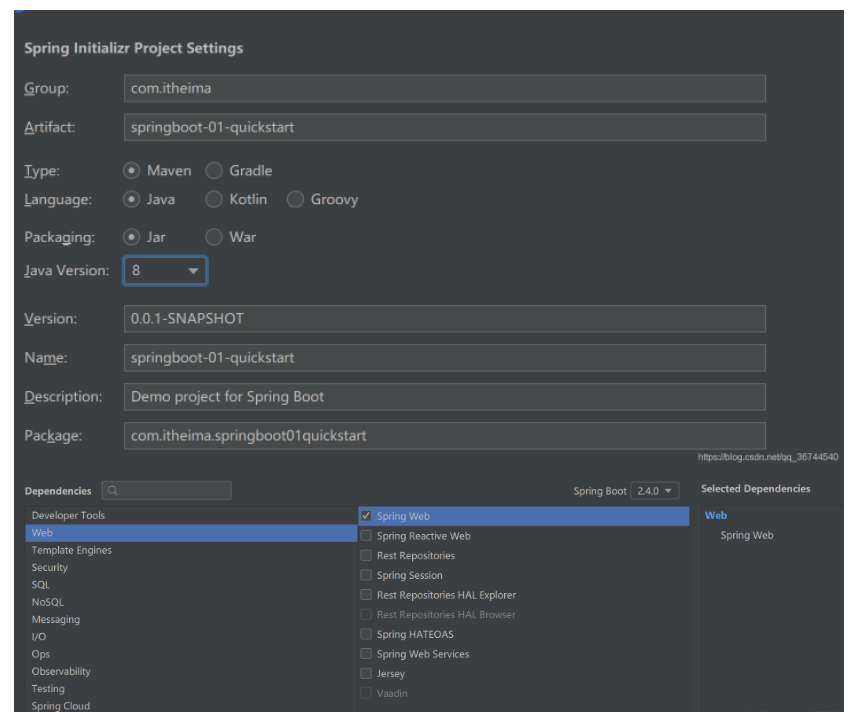Open the Spring Boot version dropdown

tap(654, 491)
